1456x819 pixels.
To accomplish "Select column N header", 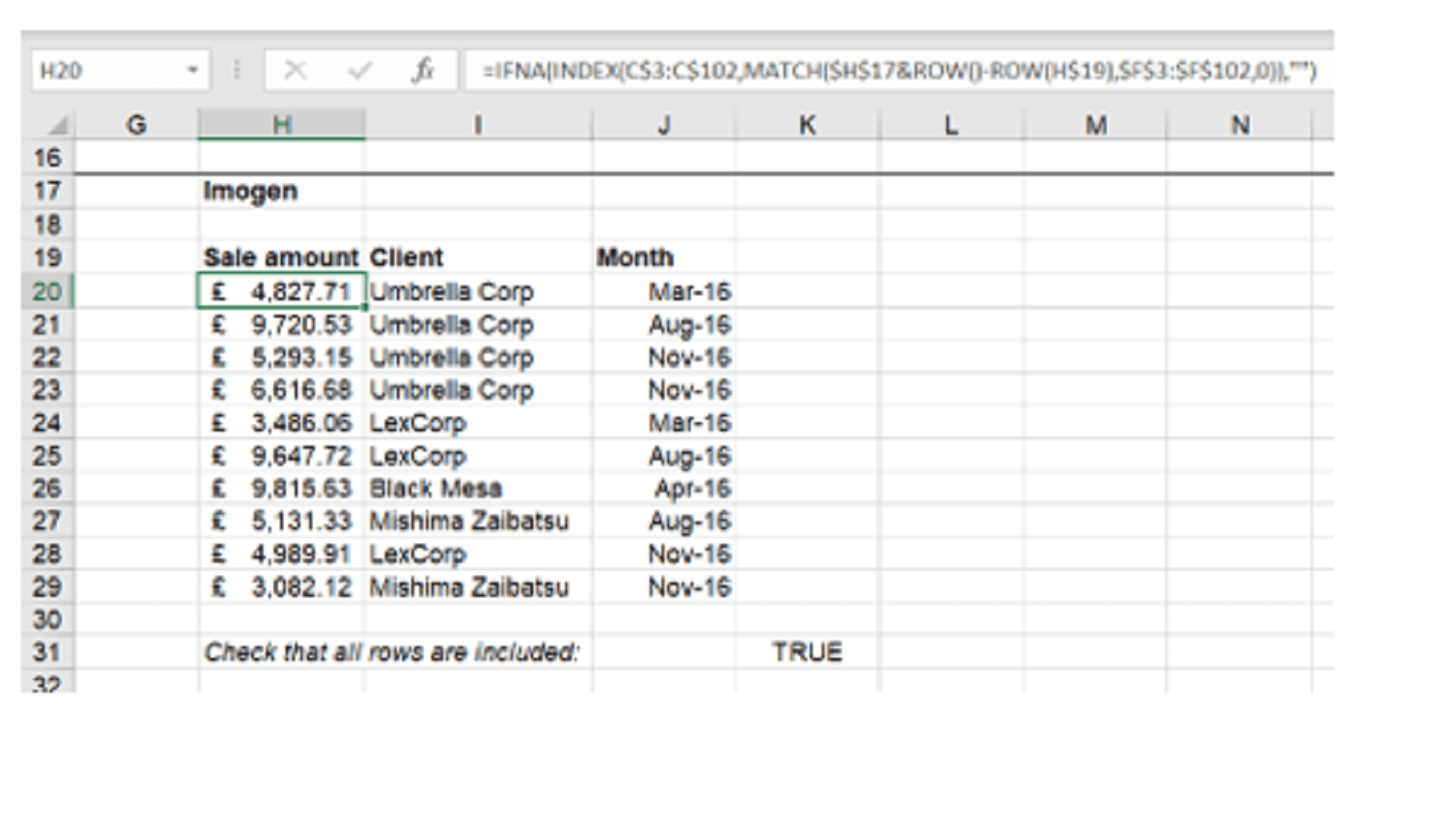I will coord(1239,125).
